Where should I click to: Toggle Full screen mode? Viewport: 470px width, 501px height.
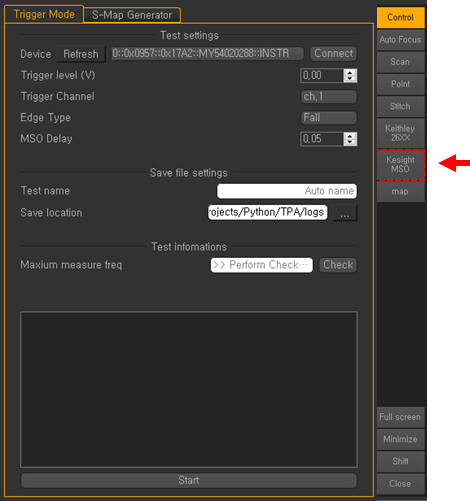coord(400,417)
